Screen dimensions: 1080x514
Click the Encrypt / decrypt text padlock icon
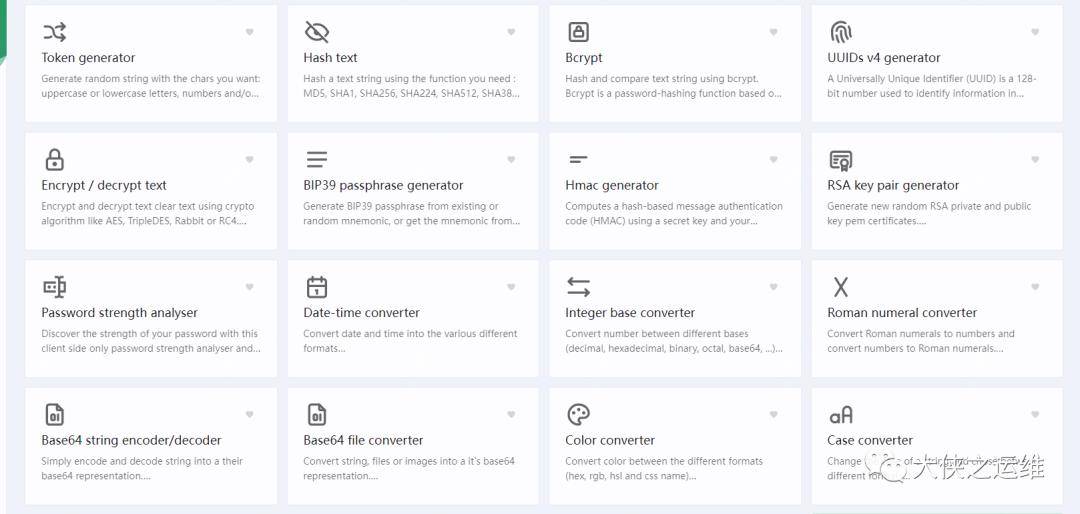54,159
